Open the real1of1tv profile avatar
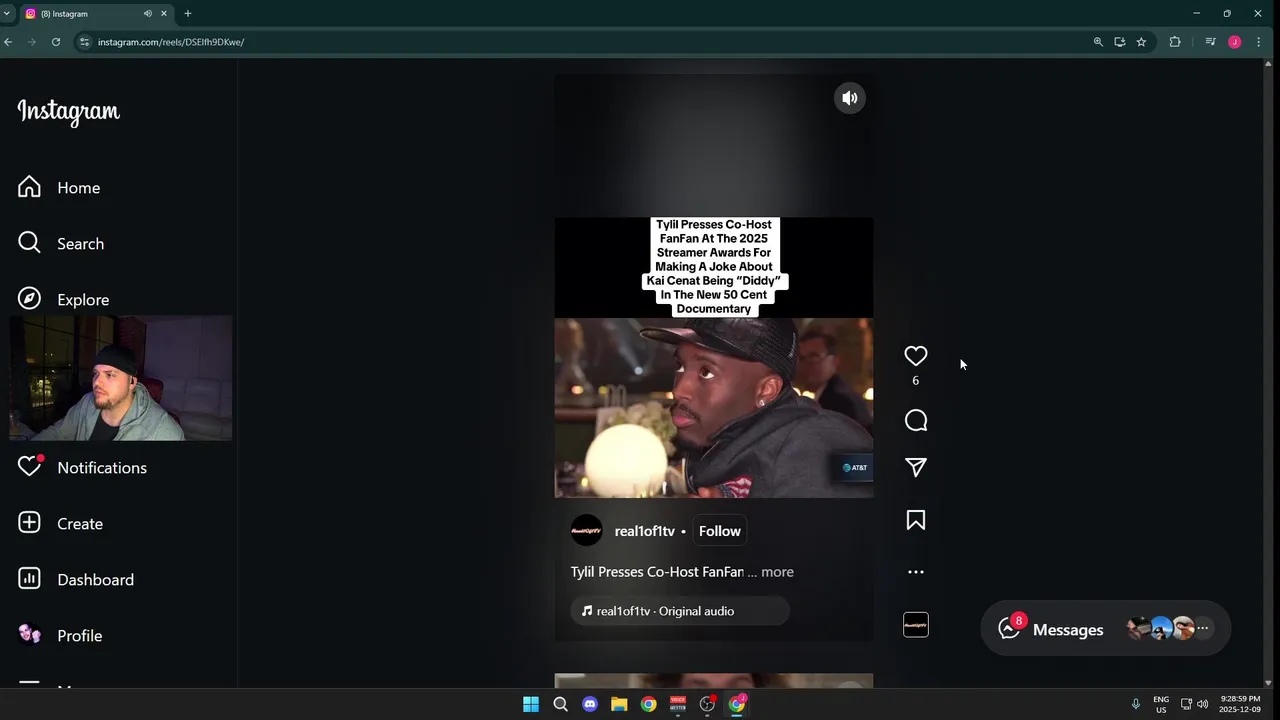1280x720 pixels. [x=587, y=531]
